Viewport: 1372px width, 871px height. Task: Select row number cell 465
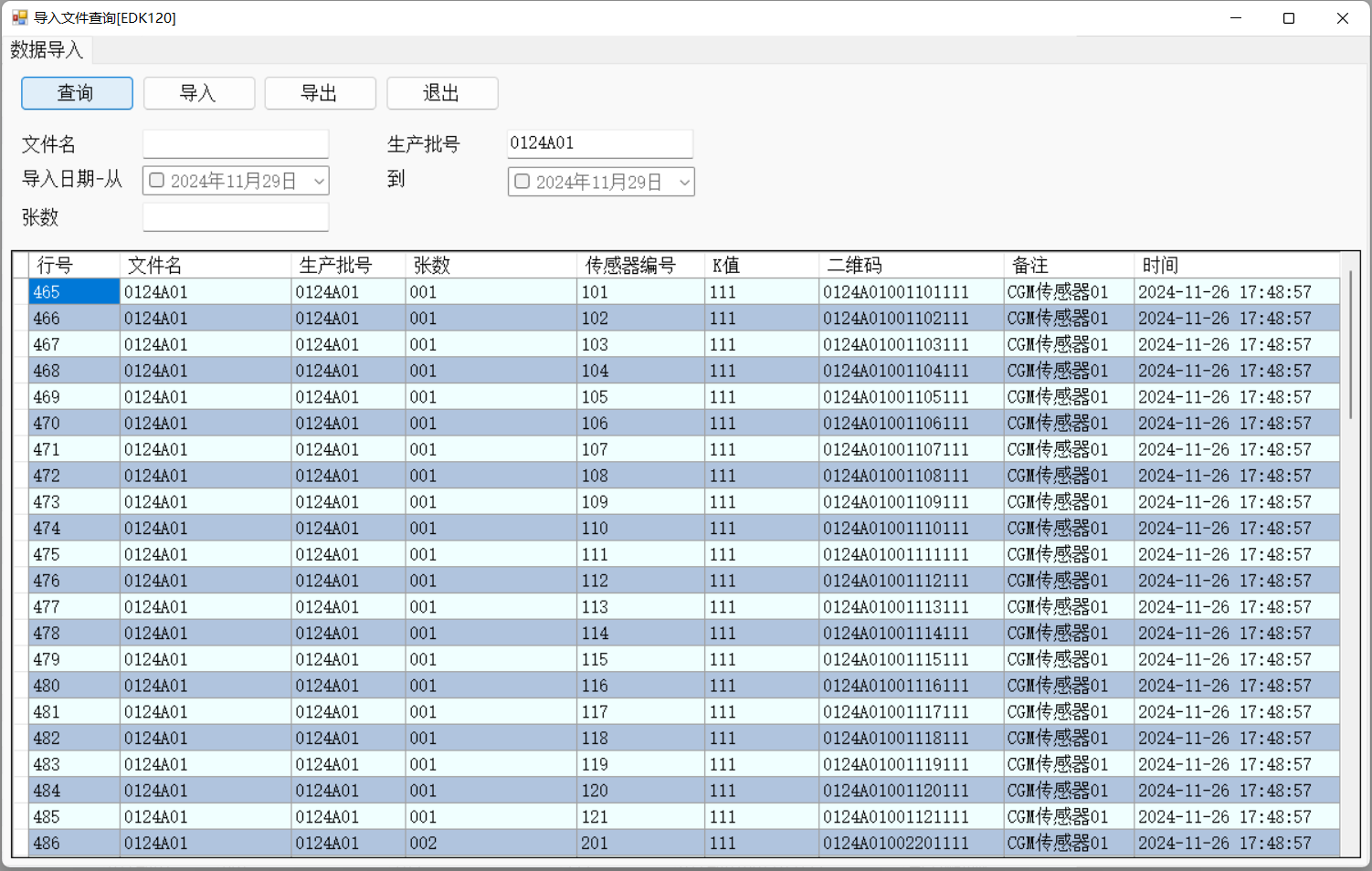[74, 292]
